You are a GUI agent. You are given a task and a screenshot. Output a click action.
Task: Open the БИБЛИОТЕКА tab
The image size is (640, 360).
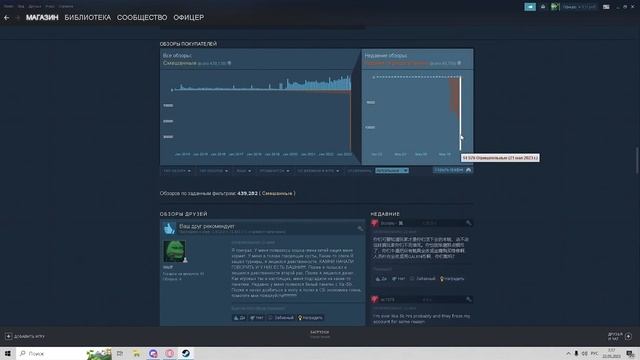click(x=88, y=18)
